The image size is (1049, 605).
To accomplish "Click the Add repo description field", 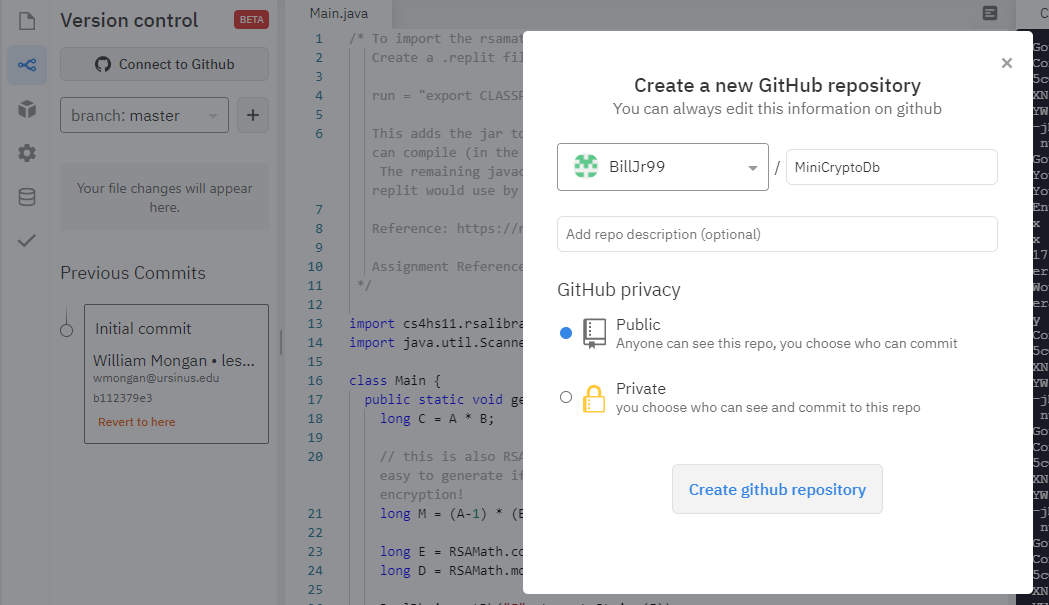I will click(777, 234).
